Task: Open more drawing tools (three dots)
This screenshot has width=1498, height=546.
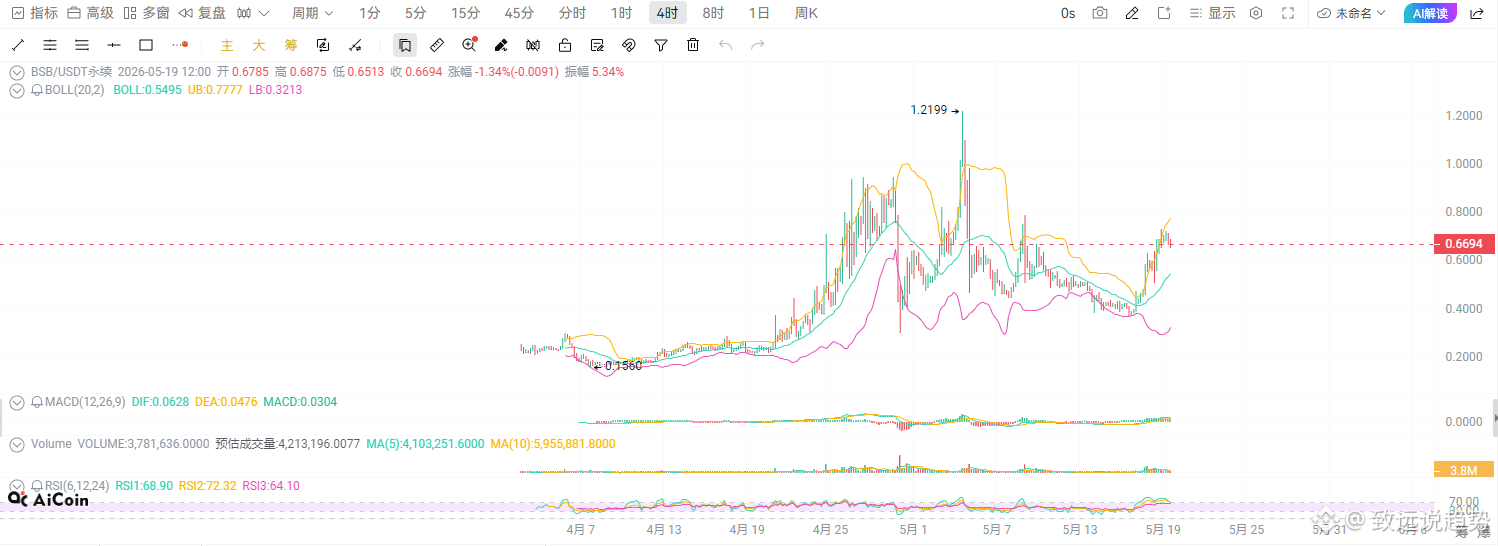Action: point(179,45)
